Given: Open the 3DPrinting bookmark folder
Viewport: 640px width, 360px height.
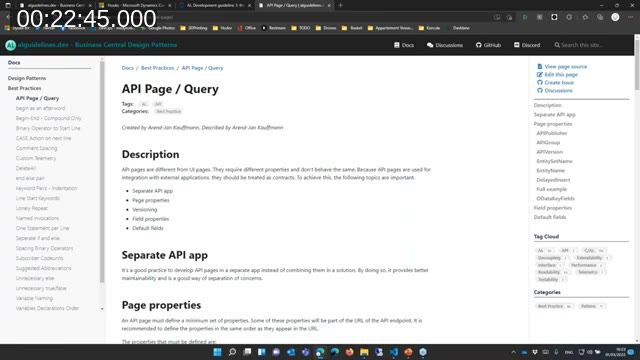Looking at the screenshot, I should [x=194, y=28].
